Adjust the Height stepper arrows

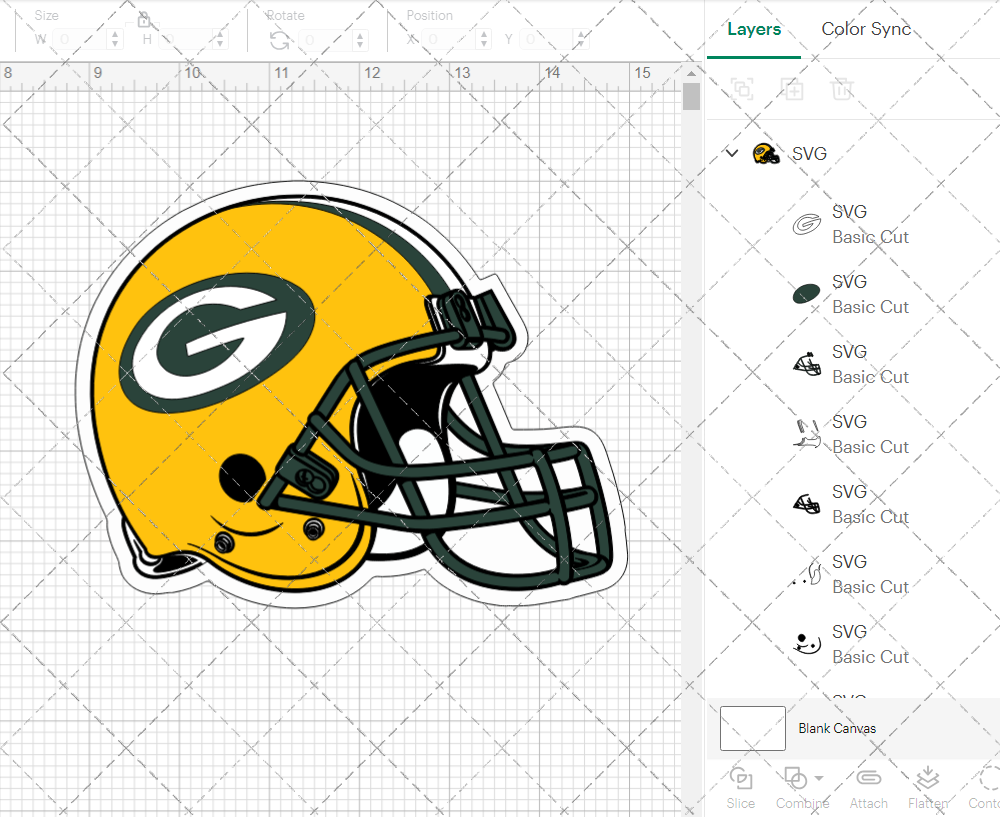220,40
